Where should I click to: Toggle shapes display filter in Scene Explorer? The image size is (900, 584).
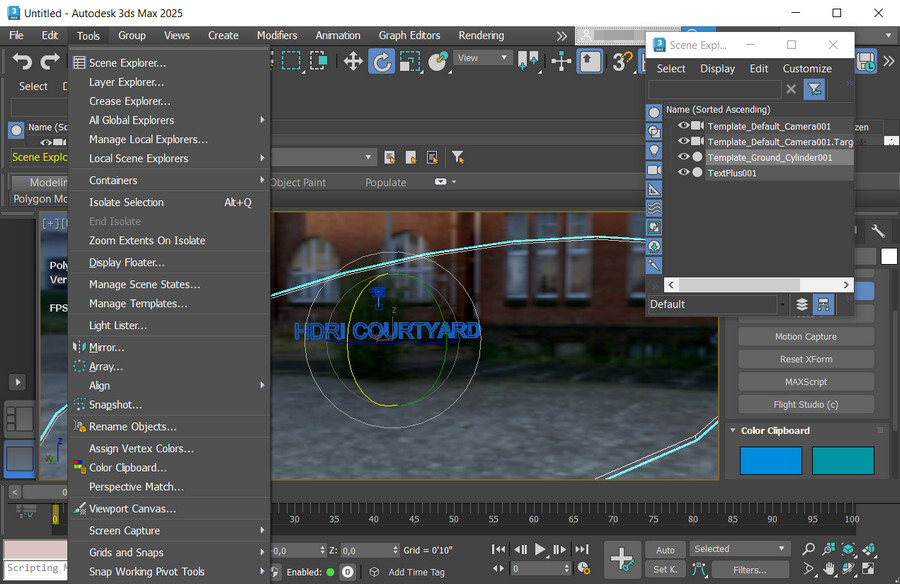(654, 132)
